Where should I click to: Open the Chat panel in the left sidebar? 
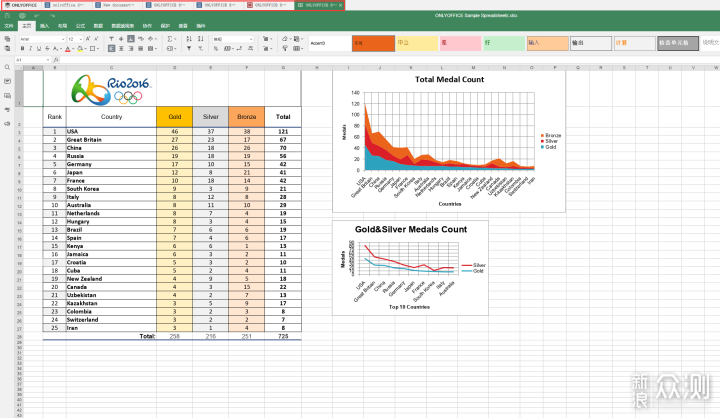pyautogui.click(x=7, y=96)
